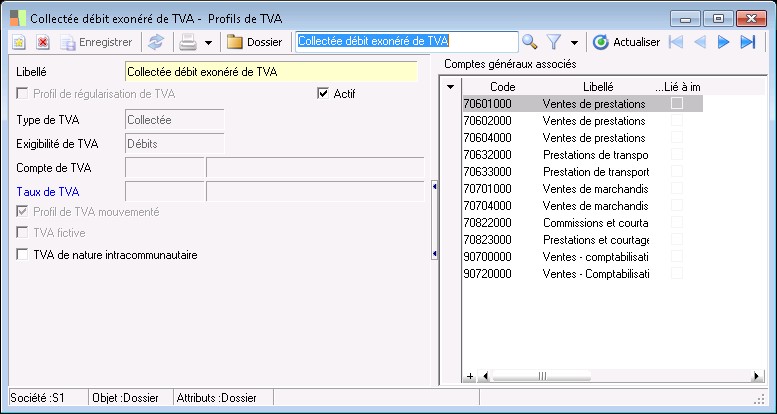Viewport: 777px width, 414px height.
Task: Click the Type de TVA field
Action: point(174,120)
